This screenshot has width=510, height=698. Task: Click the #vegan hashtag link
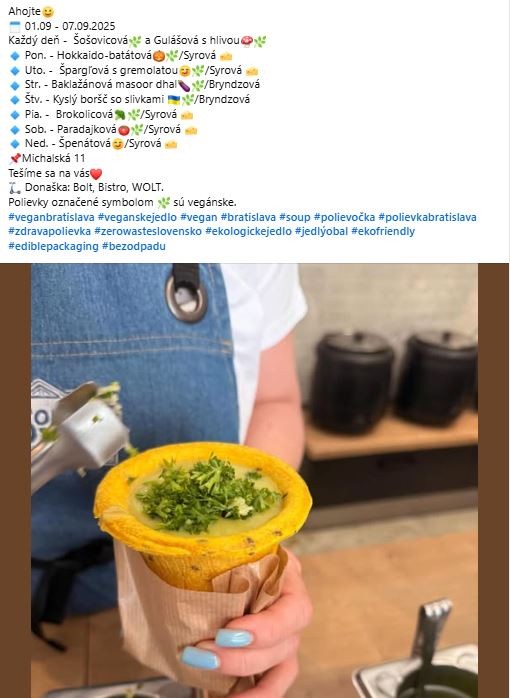coord(198,217)
